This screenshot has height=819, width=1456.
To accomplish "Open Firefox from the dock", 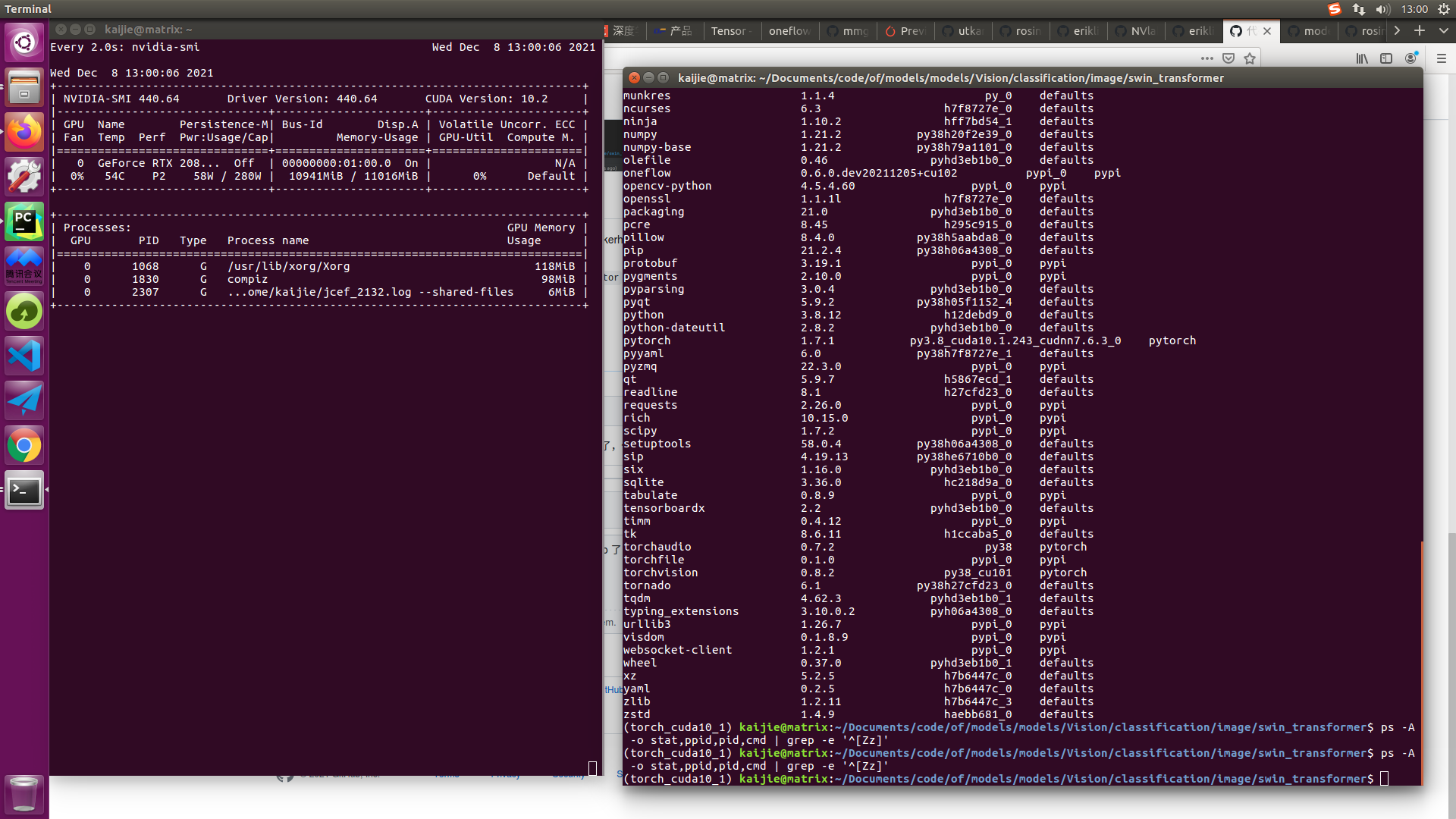I will click(x=24, y=133).
